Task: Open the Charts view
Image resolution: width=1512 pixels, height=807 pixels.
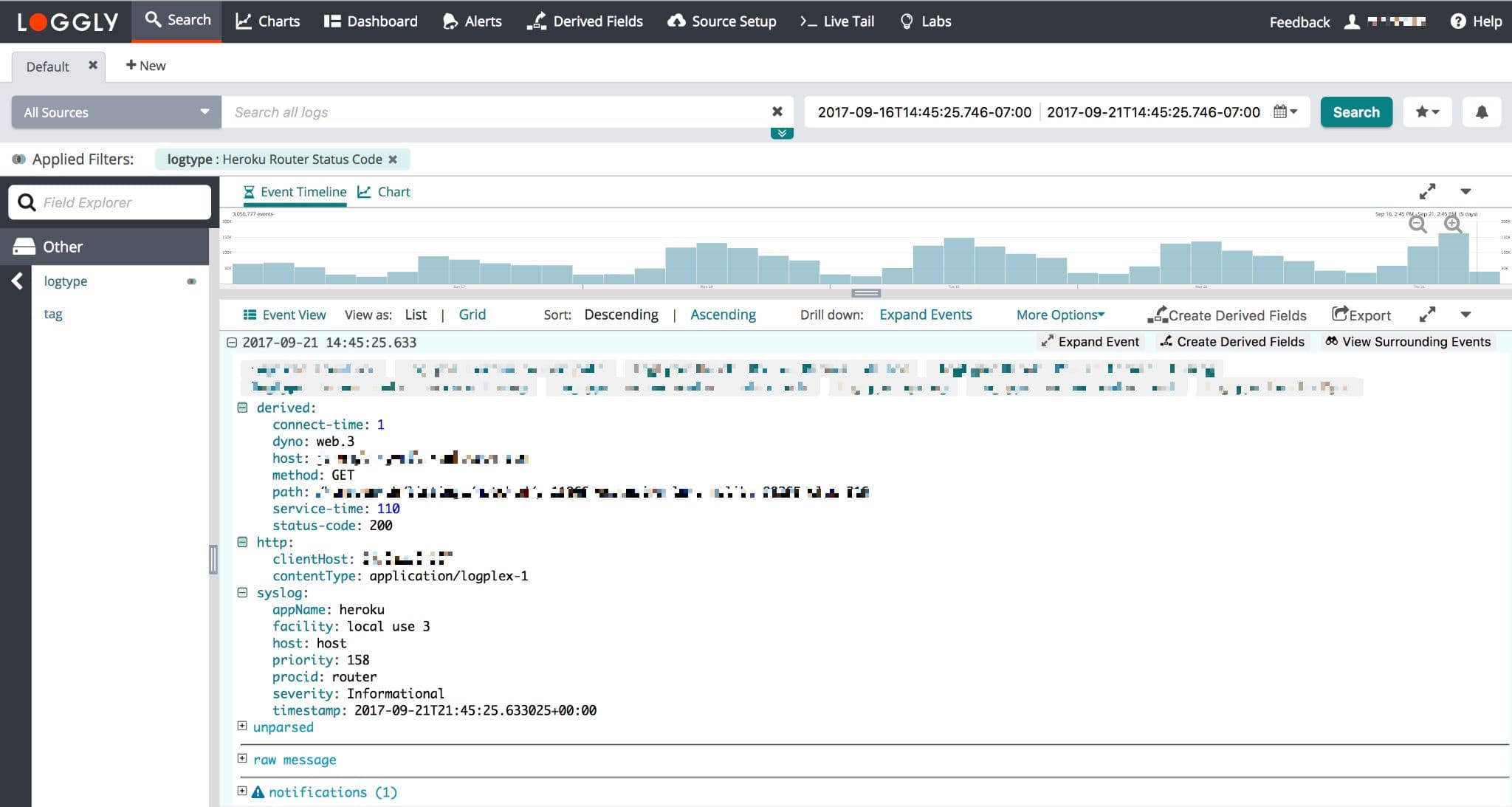Action: tap(267, 21)
